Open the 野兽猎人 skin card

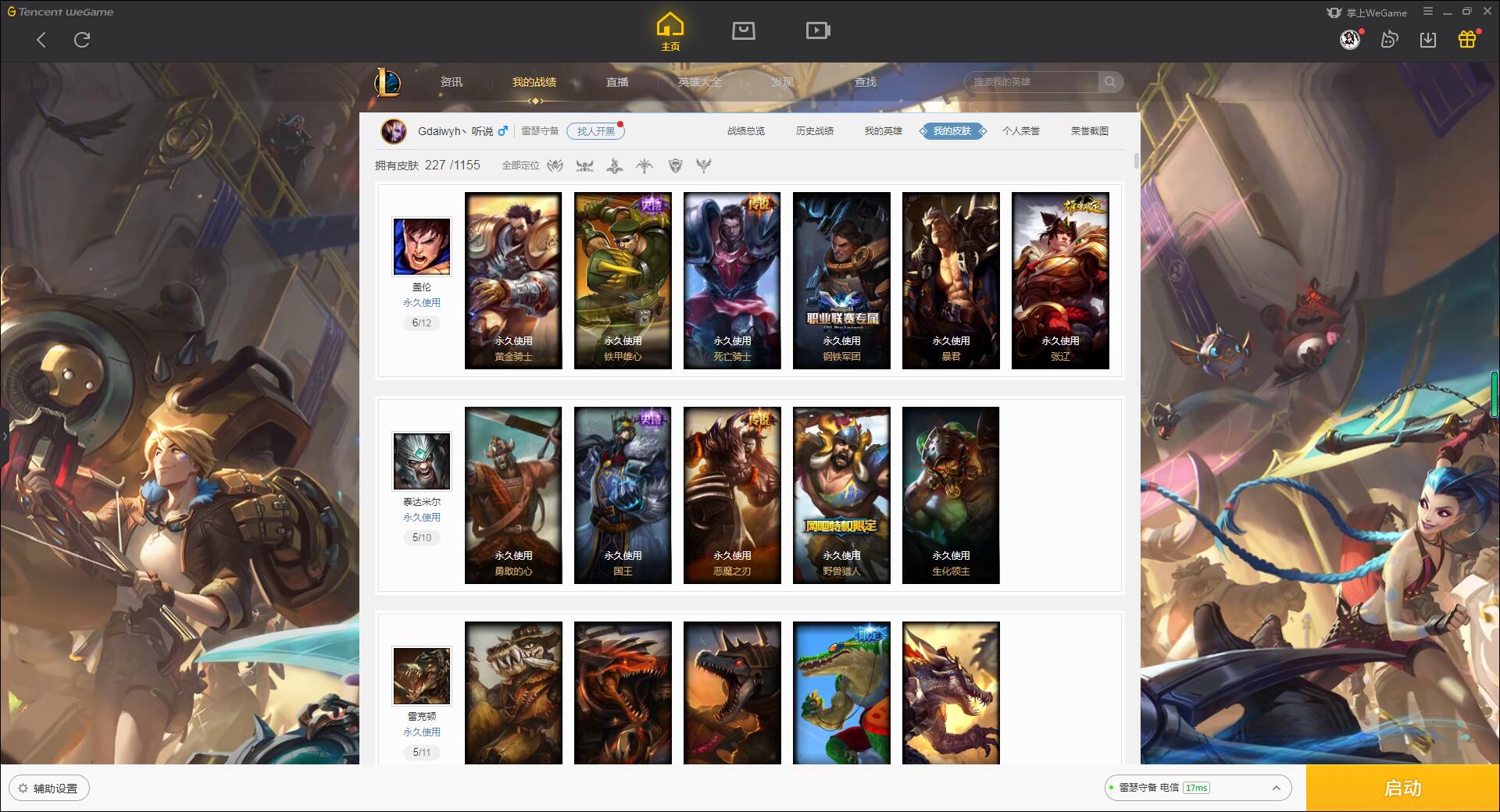click(x=841, y=495)
